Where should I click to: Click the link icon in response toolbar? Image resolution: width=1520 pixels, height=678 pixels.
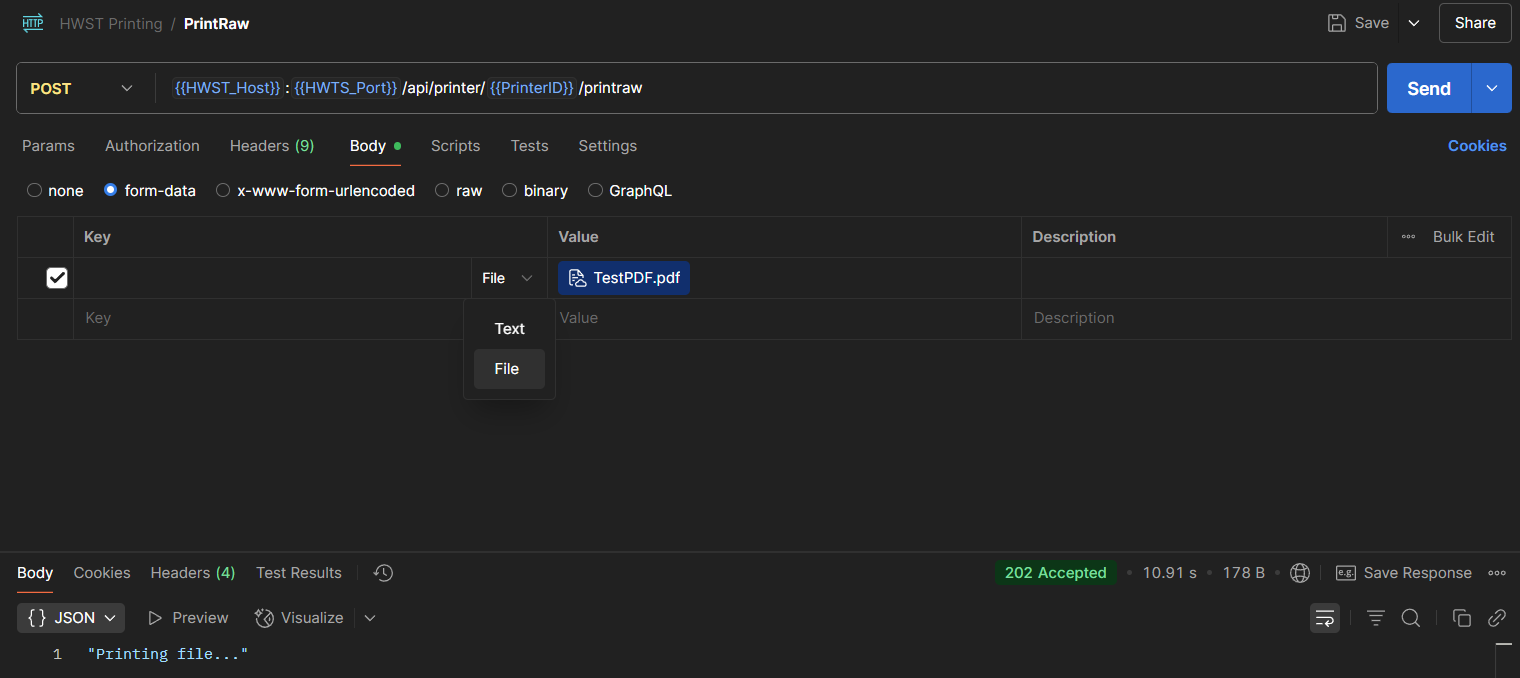[1497, 618]
